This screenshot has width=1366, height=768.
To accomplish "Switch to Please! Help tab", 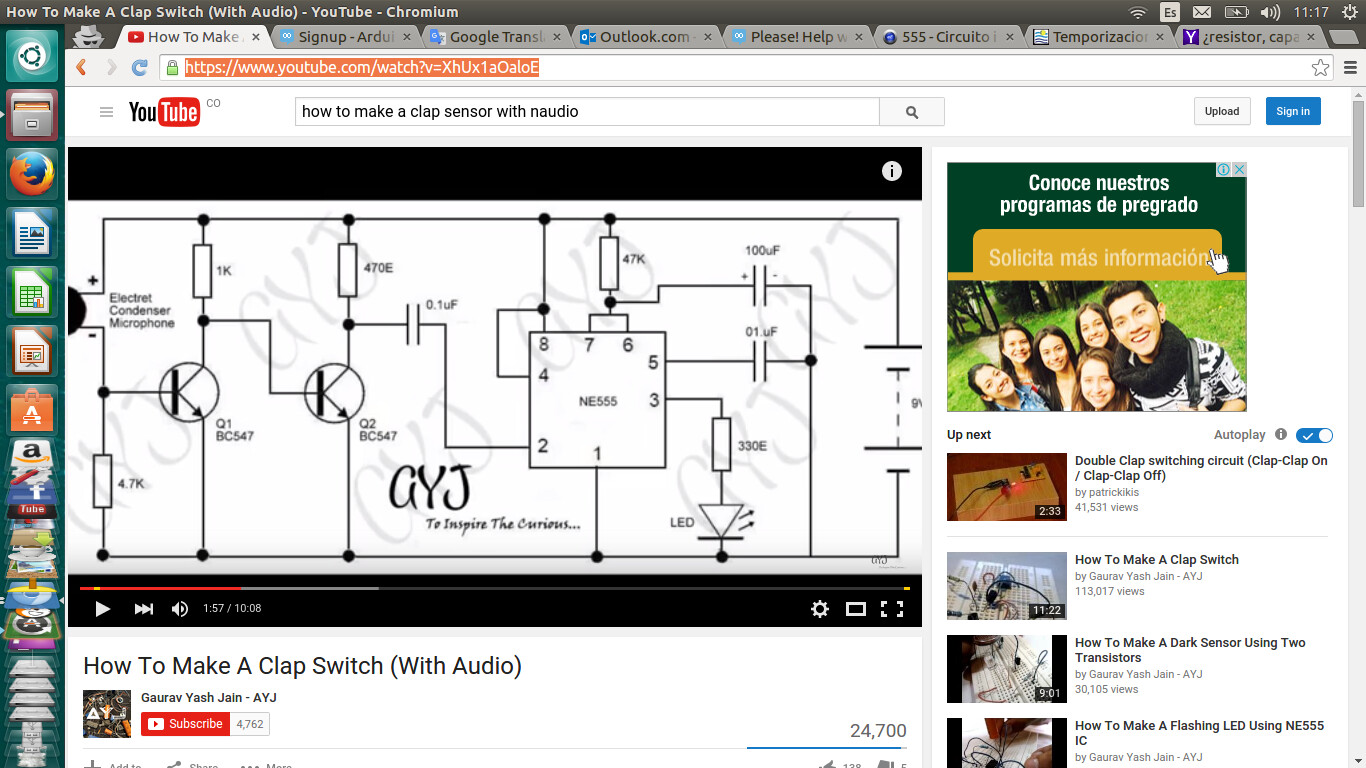I will [798, 37].
